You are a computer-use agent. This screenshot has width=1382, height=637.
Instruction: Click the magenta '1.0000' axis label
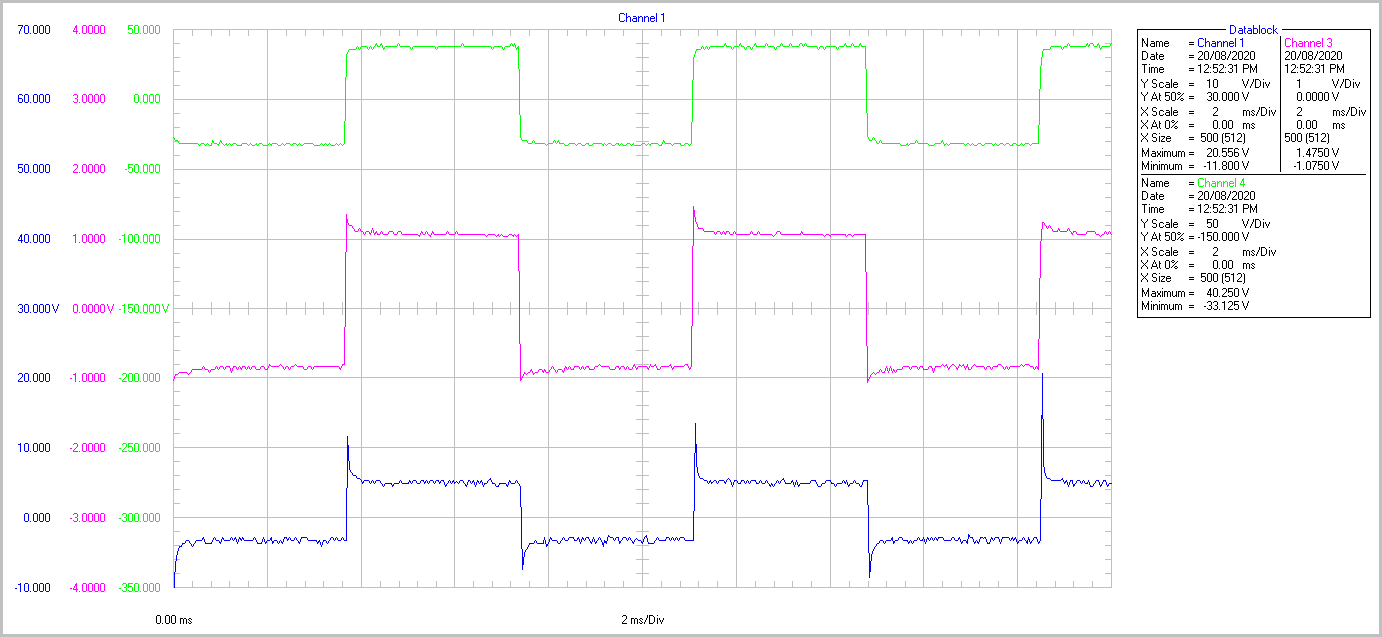coord(89,239)
